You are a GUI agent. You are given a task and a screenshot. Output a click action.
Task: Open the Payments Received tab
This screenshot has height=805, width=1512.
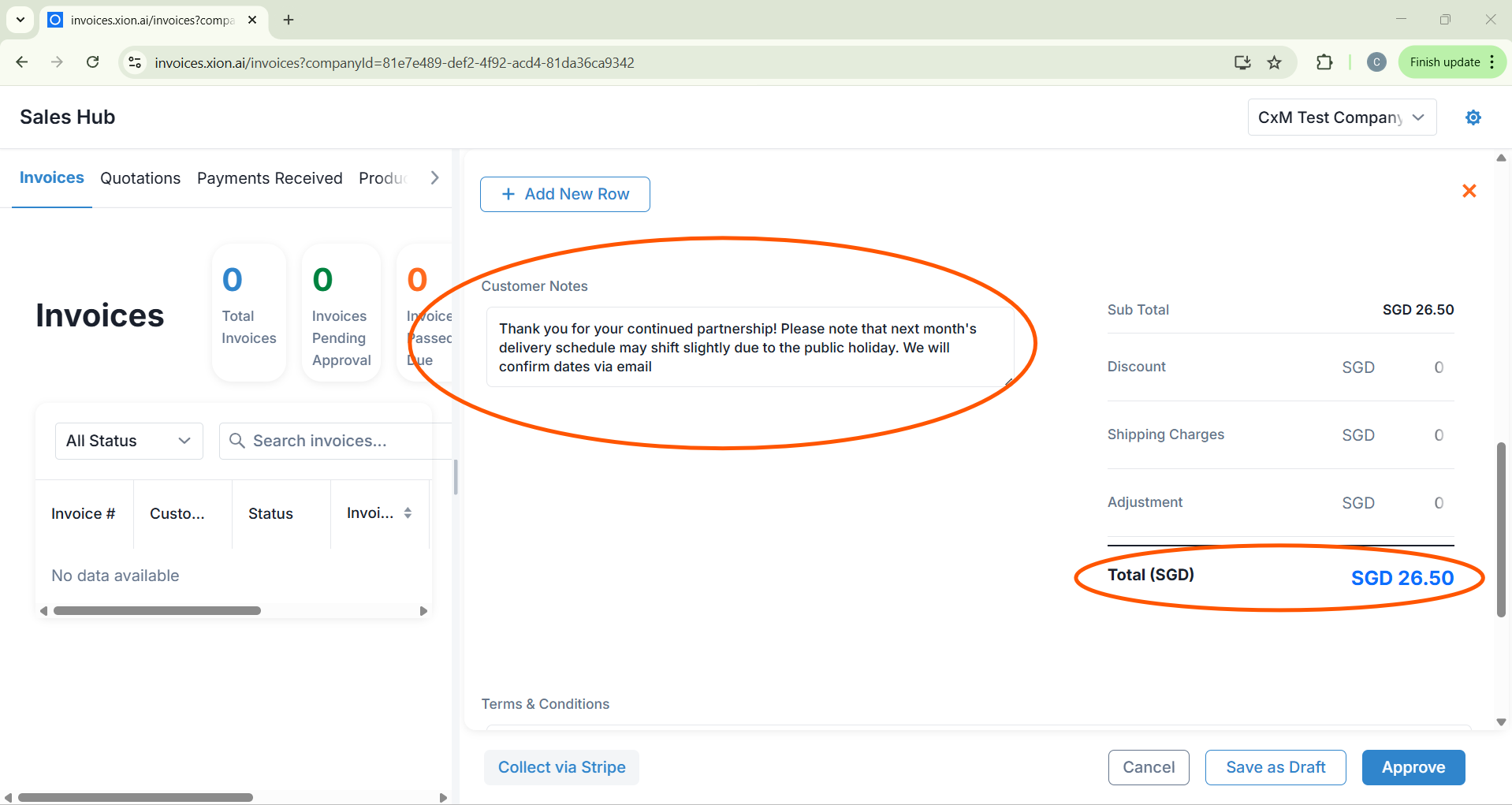coord(270,178)
